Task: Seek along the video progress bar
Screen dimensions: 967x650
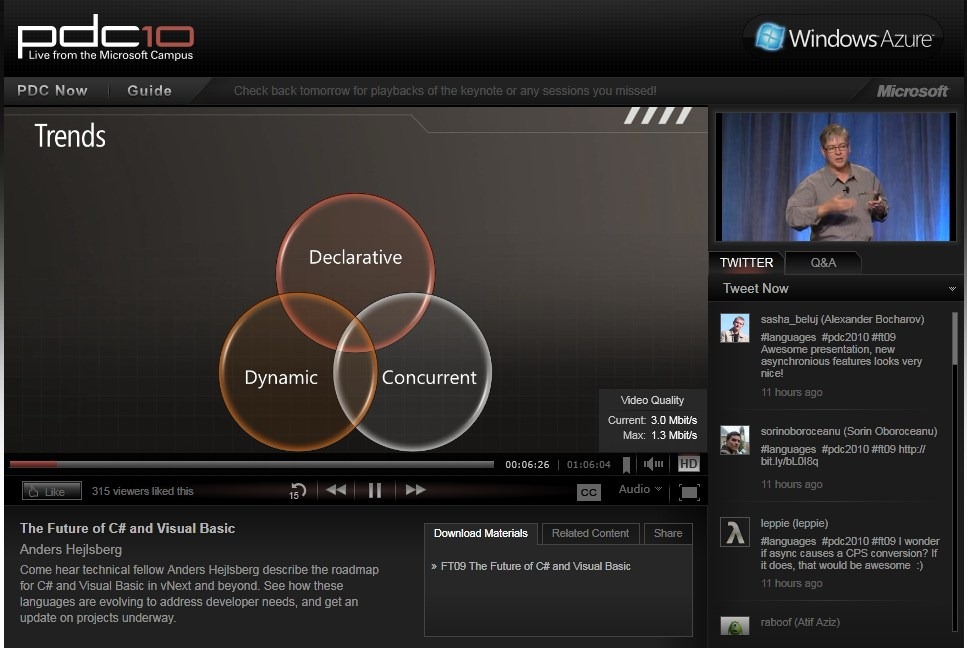Action: 252,464
